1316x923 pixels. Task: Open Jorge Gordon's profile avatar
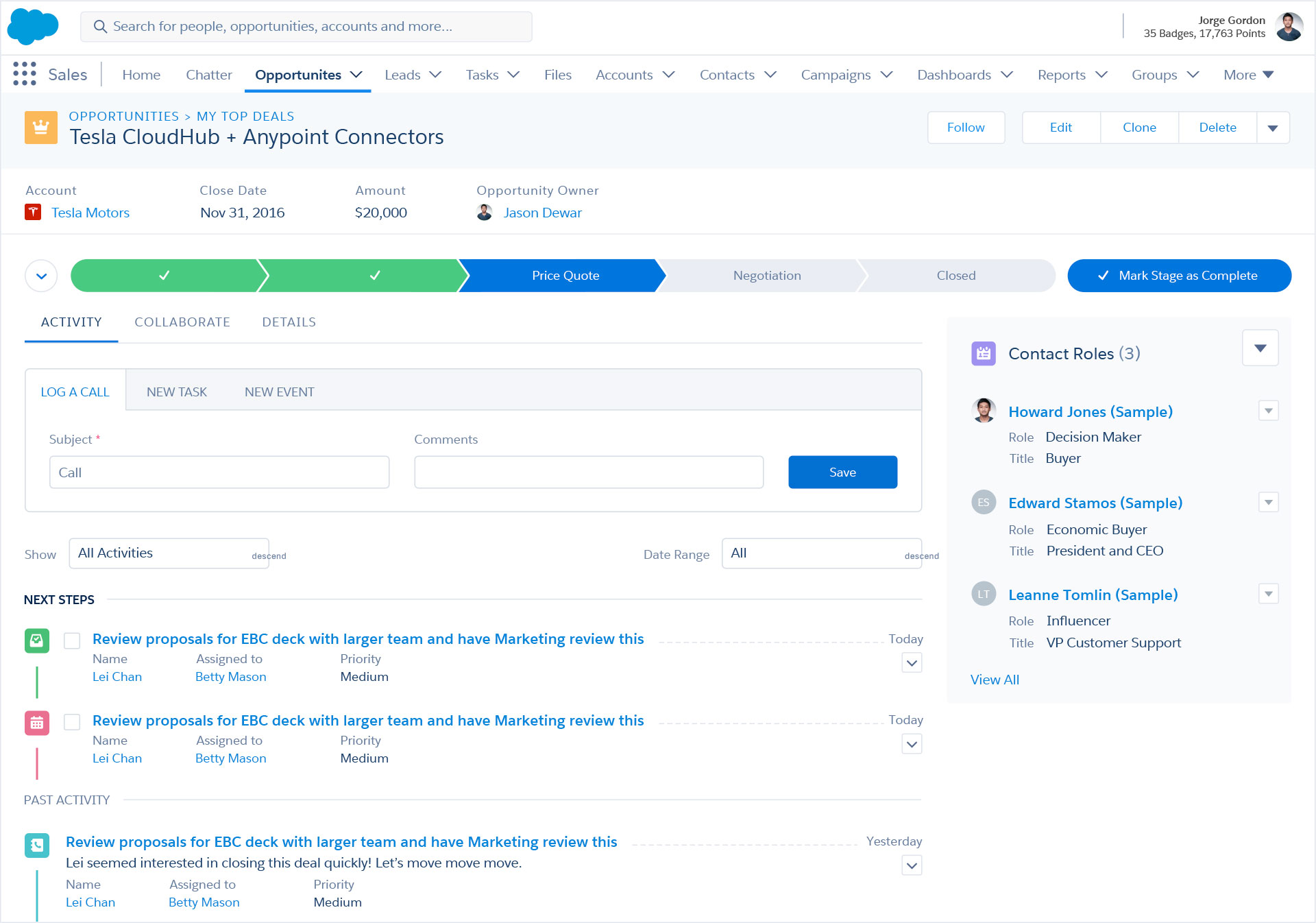point(1289,27)
